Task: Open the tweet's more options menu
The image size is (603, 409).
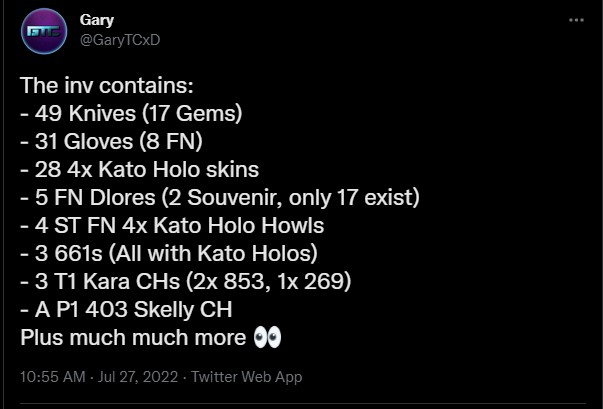Action: coord(575,20)
